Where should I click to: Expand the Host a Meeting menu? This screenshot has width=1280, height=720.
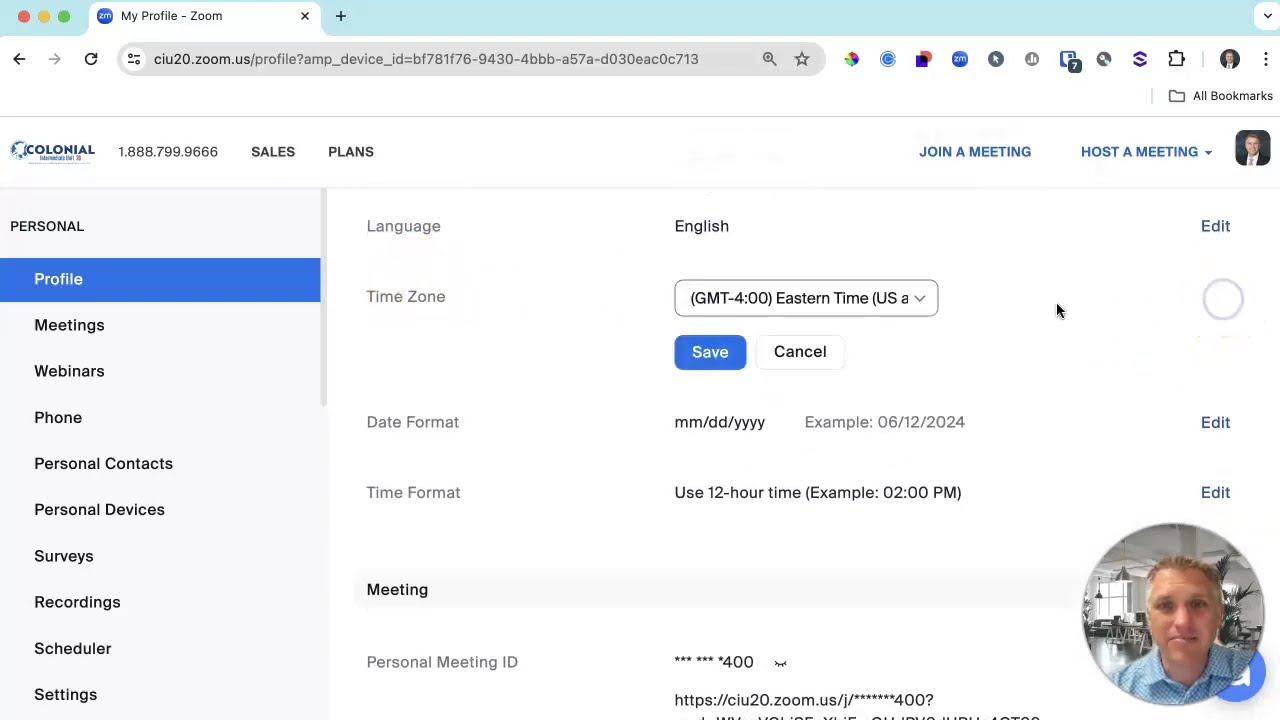pos(1146,152)
